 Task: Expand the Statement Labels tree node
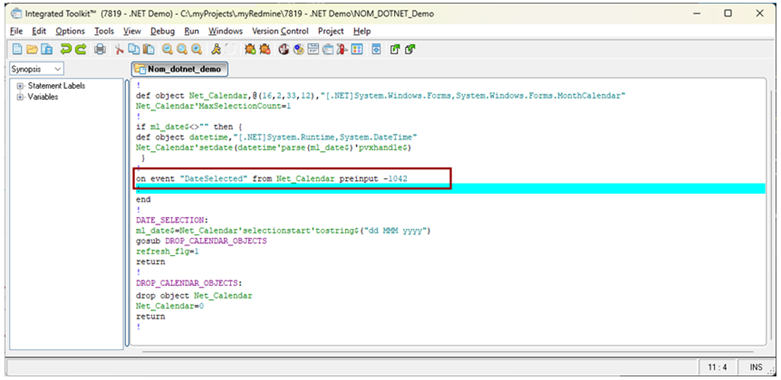pyautogui.click(x=20, y=86)
